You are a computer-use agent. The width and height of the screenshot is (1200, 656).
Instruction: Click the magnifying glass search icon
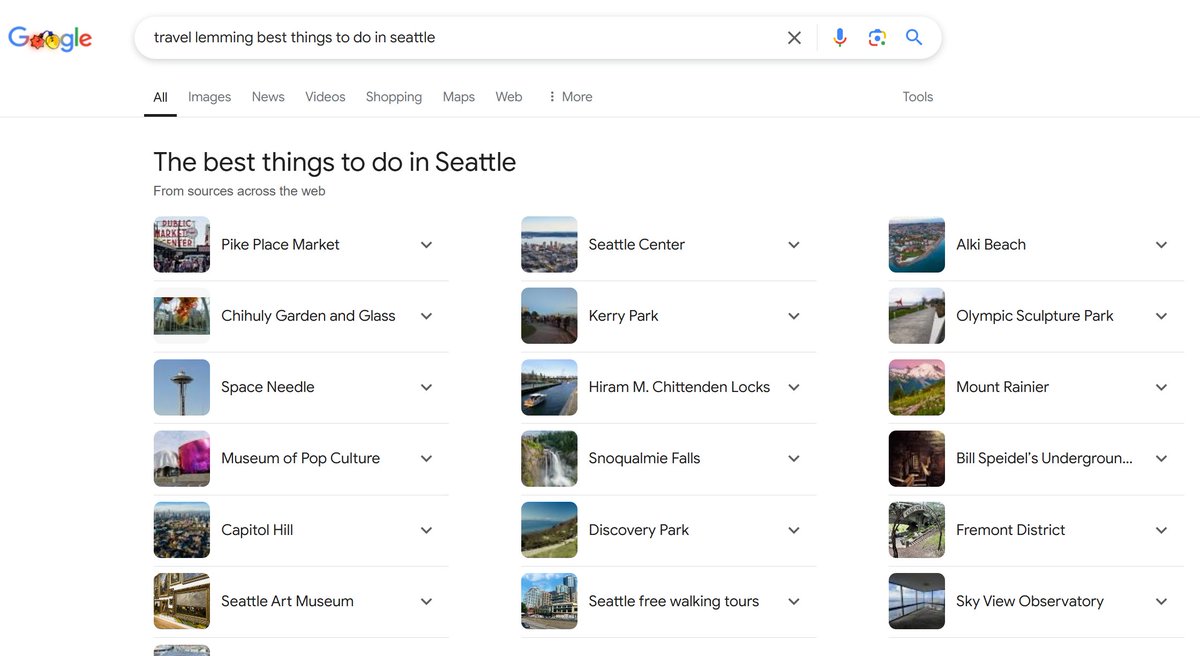[x=913, y=37]
